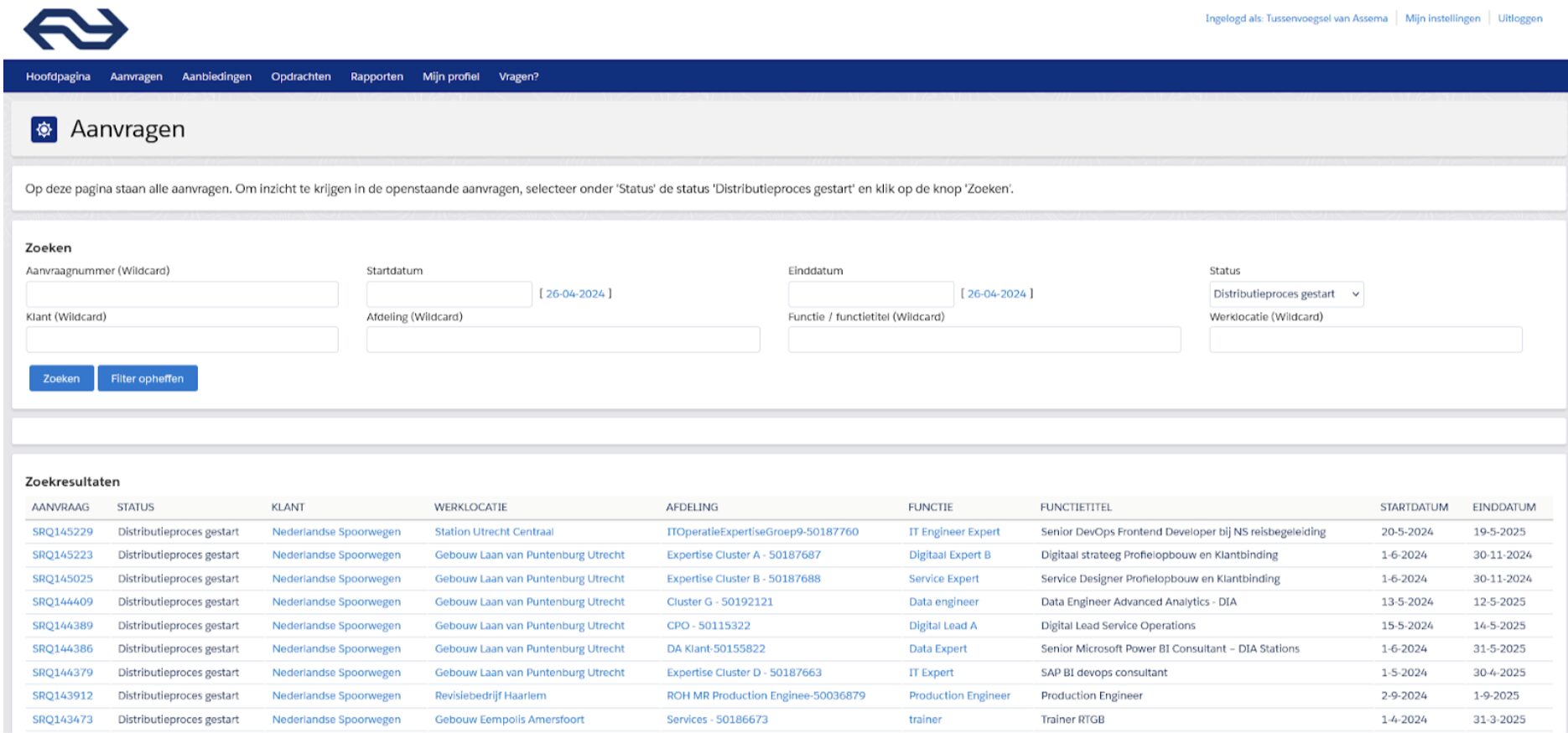Image resolution: width=1568 pixels, height=733 pixels.
Task: Open IT Engineer Expert functie link
Action: [954, 532]
